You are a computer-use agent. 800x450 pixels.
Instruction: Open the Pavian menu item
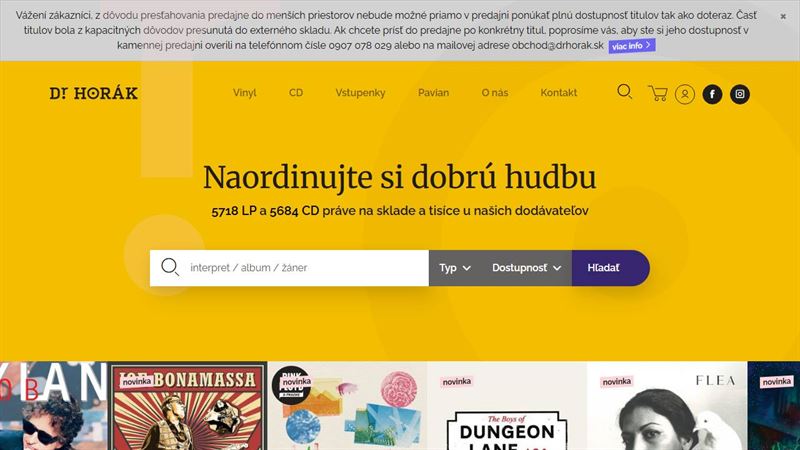[433, 93]
